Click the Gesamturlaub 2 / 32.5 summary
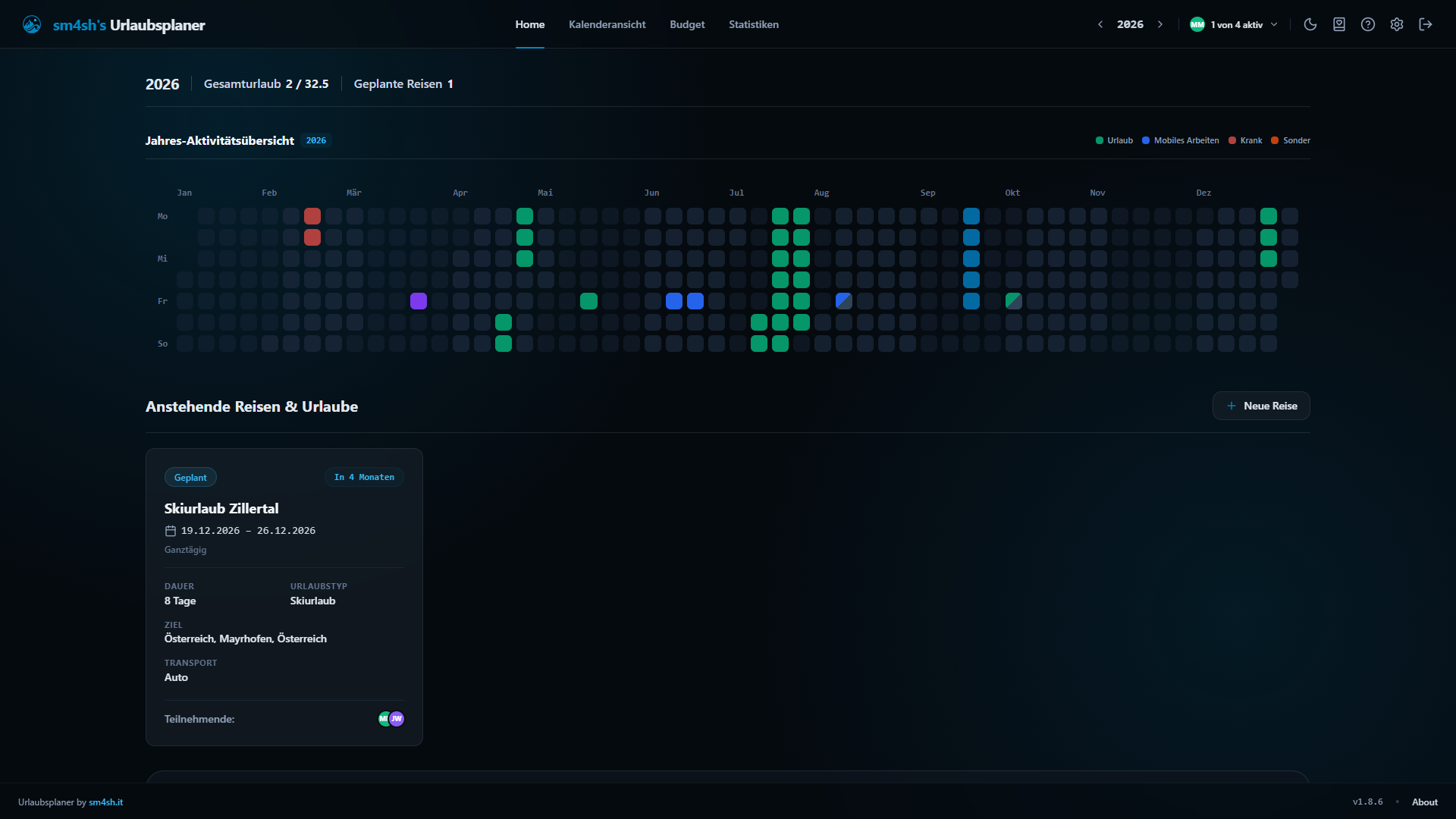This screenshot has width=1456, height=819. click(x=266, y=84)
